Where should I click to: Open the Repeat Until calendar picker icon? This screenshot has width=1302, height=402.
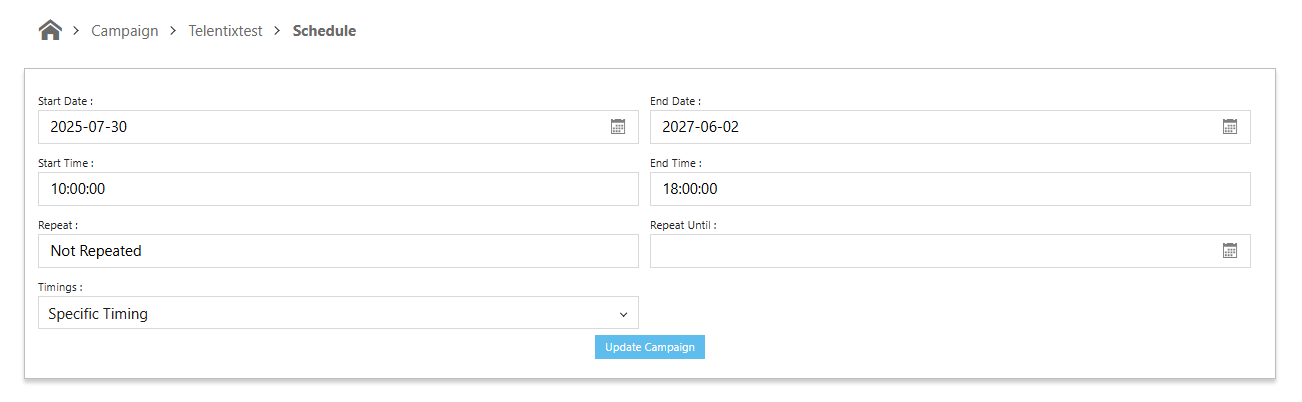1230,251
